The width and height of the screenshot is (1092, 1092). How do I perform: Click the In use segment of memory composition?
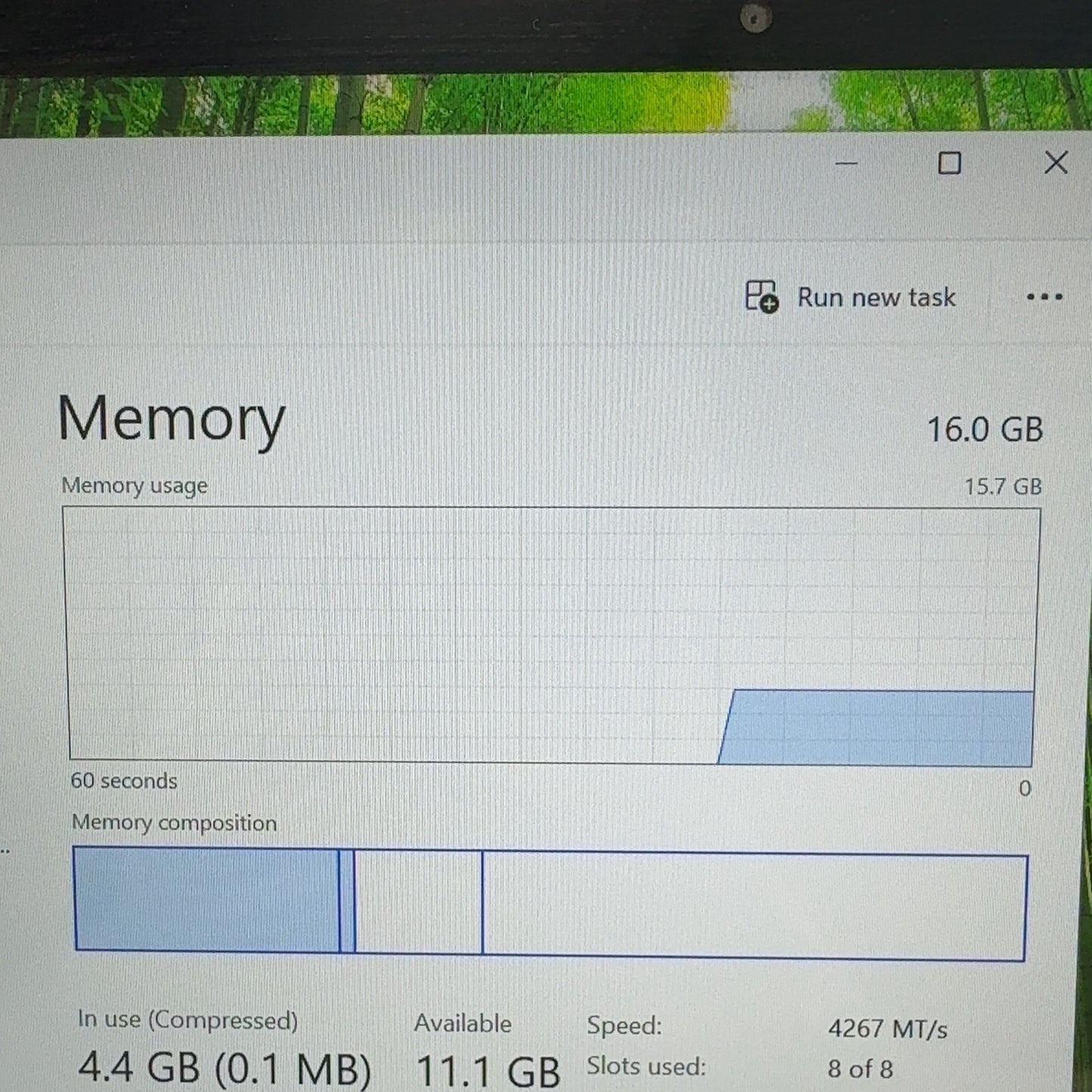click(x=206, y=899)
